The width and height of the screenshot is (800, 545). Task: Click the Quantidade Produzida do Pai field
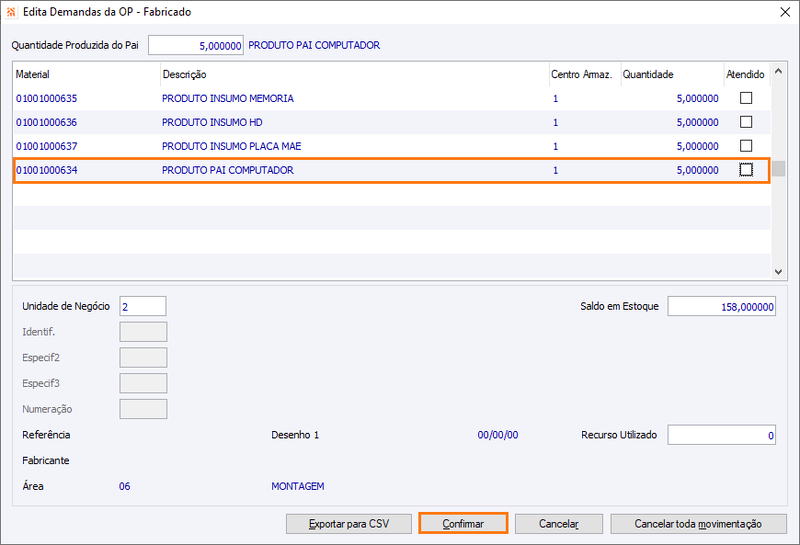coord(196,45)
